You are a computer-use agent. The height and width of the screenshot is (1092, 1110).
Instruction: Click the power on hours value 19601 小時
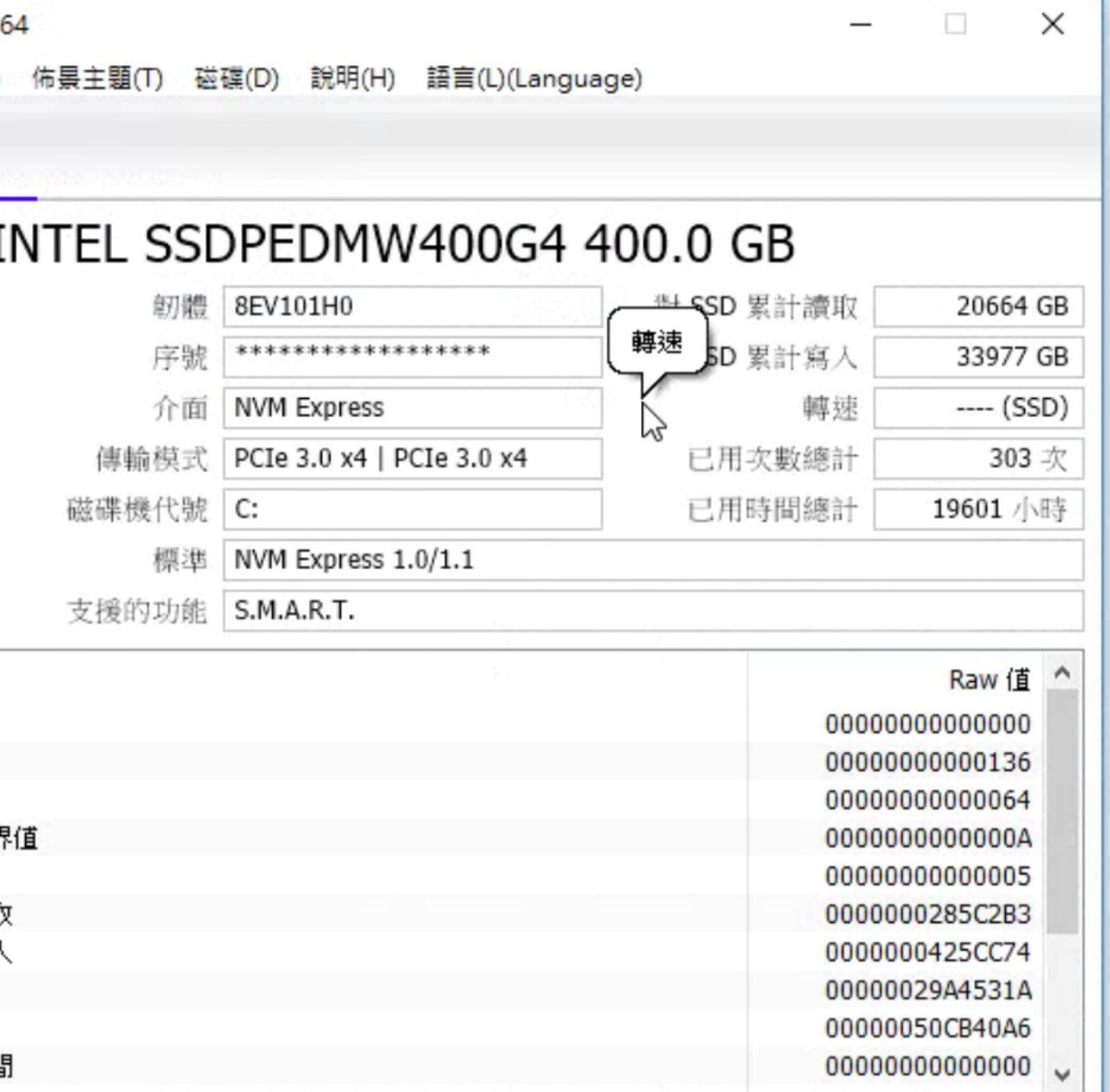click(978, 509)
